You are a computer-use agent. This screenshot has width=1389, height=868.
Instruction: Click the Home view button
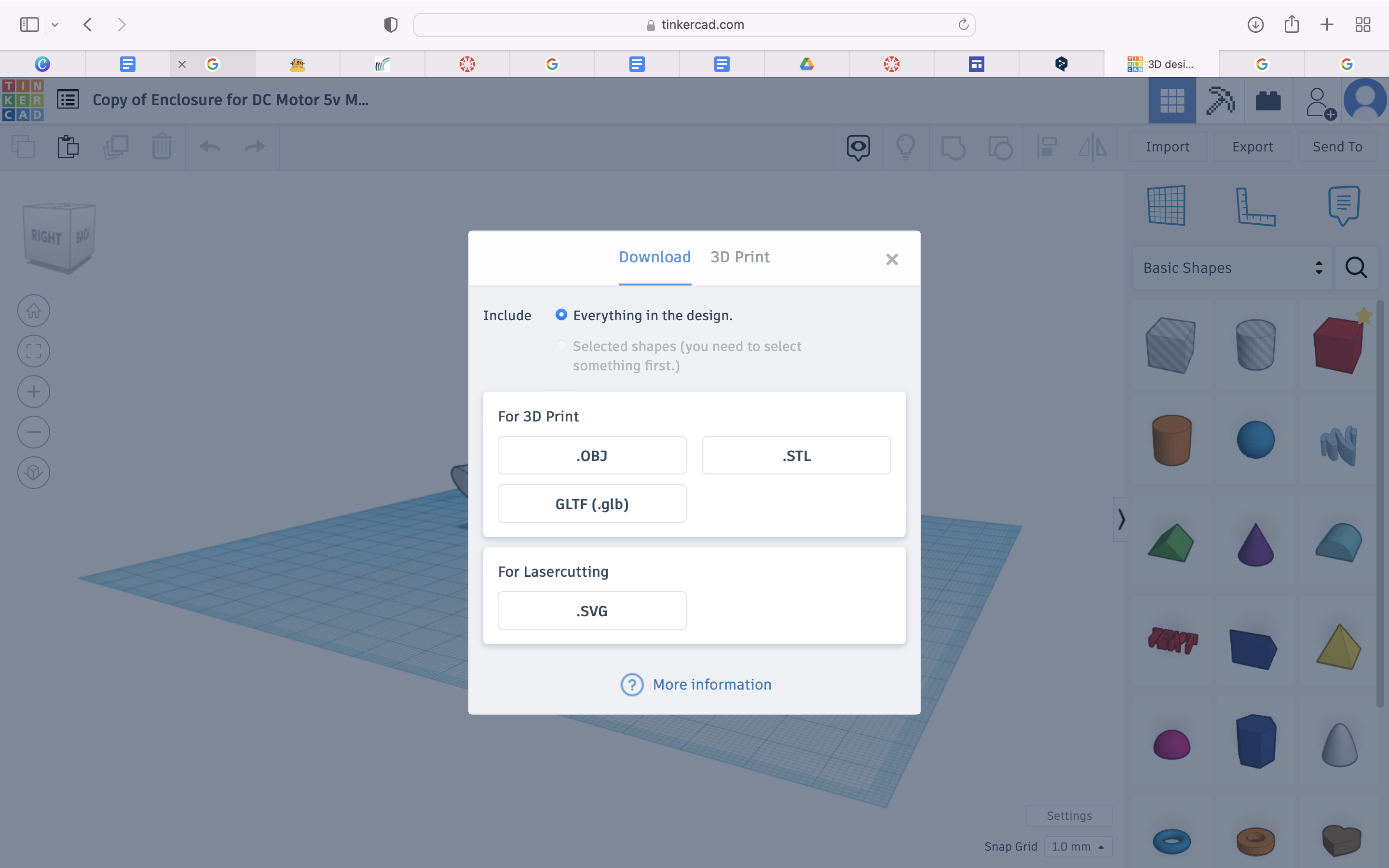(34, 311)
